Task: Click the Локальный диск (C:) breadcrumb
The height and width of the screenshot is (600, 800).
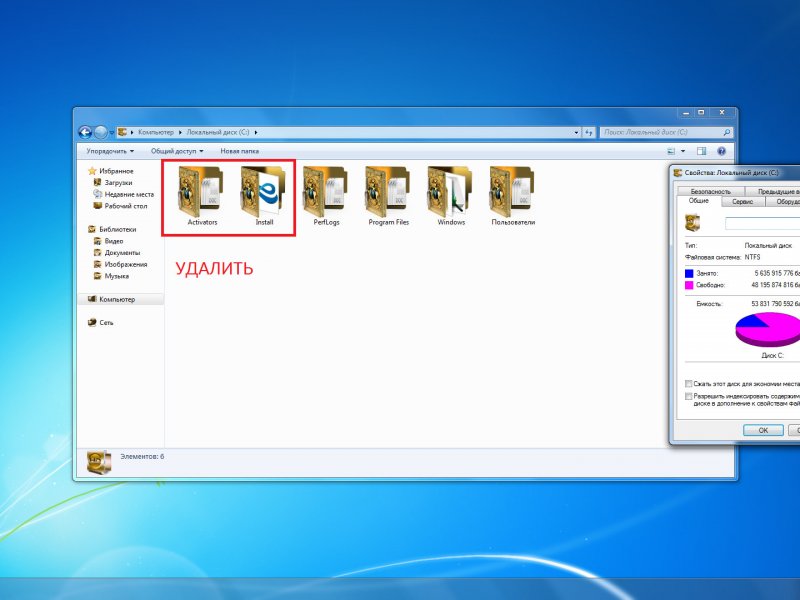Action: click(x=218, y=132)
